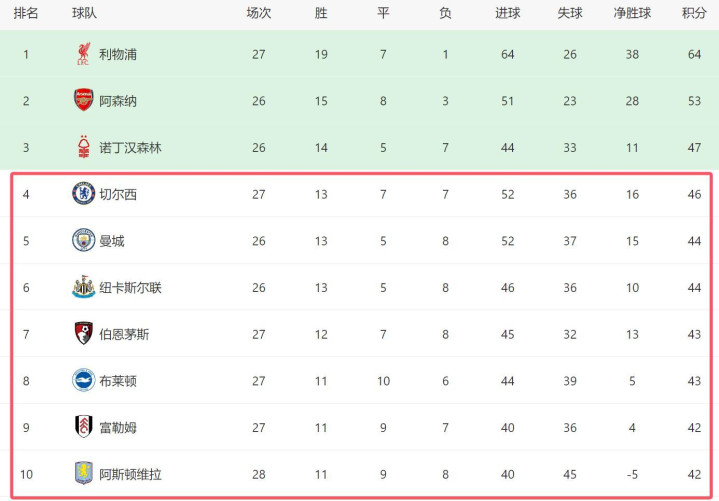
Task: Sort table by 净胜球 column header
Action: 632,14
